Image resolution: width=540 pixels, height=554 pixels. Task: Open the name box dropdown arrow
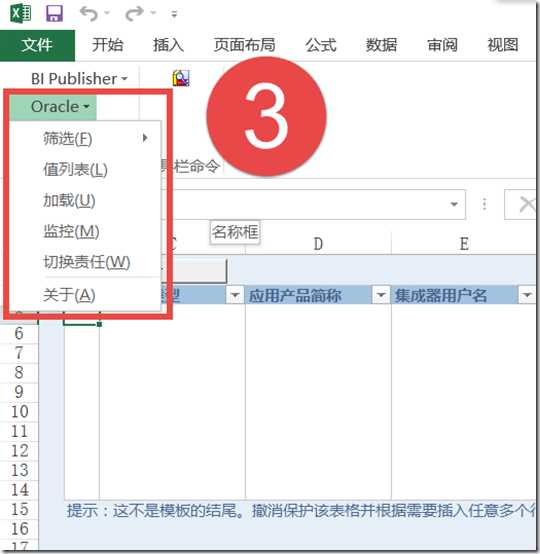[454, 204]
